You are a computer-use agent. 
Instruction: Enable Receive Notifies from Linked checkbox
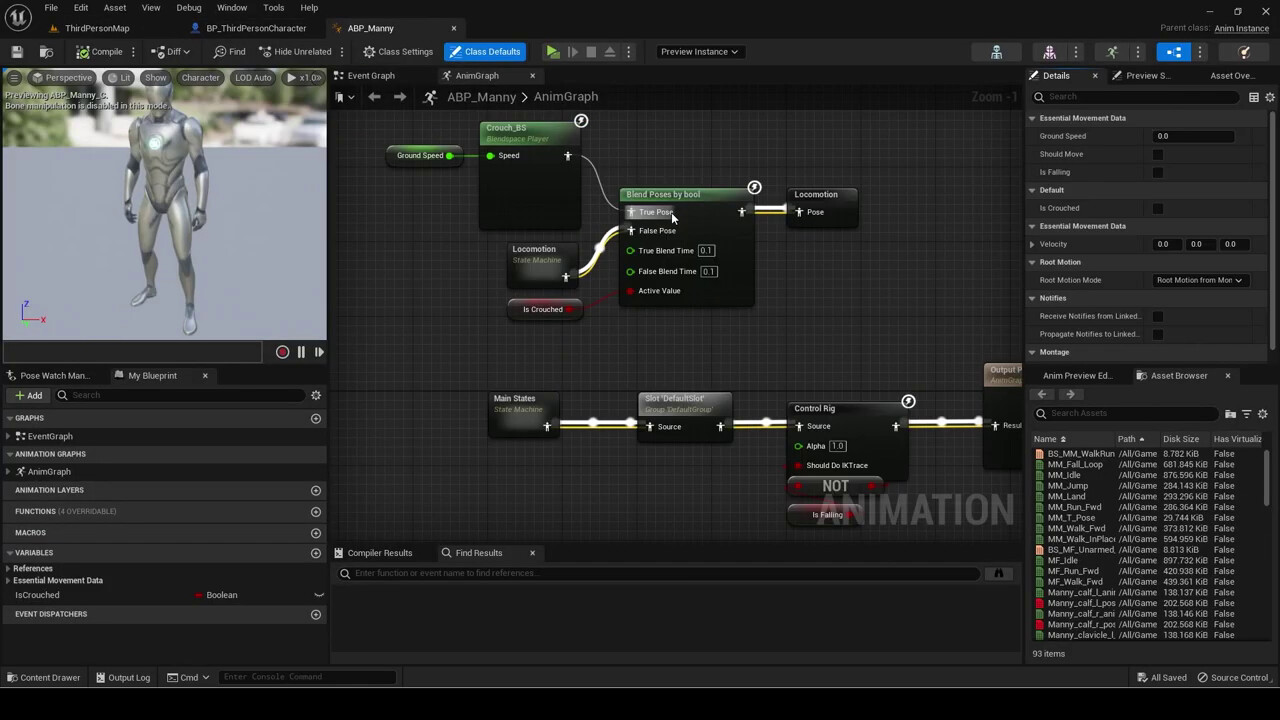[1160, 316]
